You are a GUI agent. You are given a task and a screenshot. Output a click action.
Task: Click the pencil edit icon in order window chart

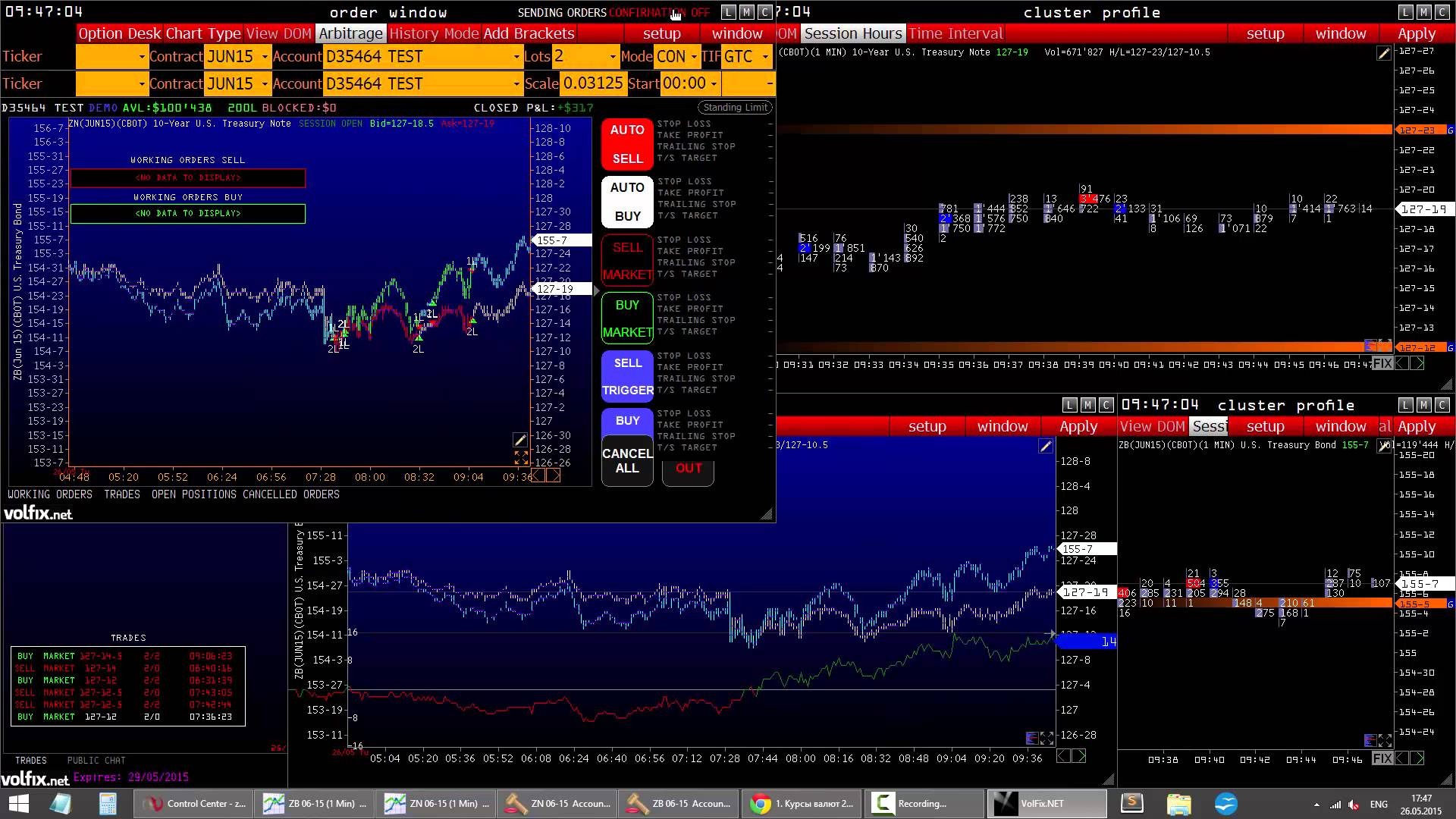pyautogui.click(x=520, y=440)
